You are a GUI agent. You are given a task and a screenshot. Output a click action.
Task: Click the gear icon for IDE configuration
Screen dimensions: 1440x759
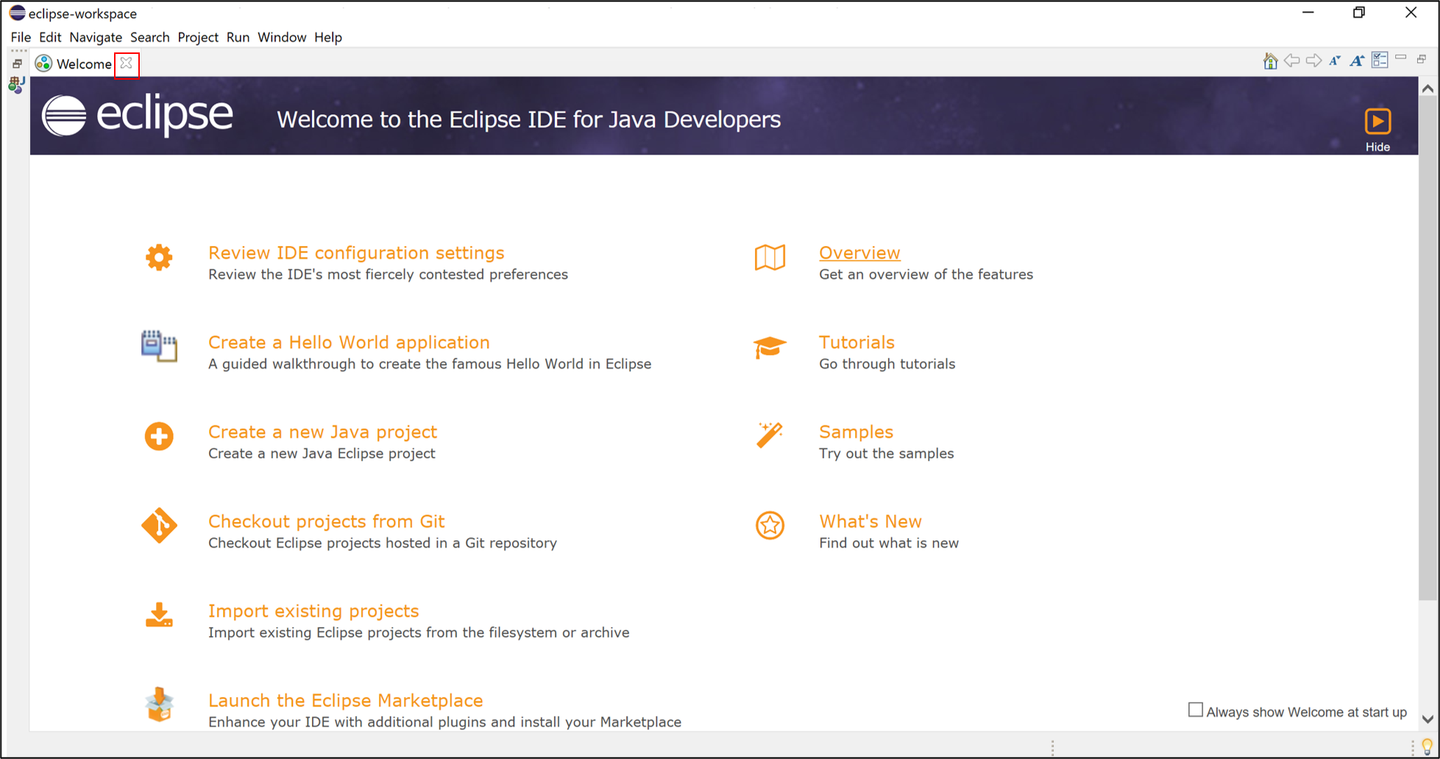point(159,257)
